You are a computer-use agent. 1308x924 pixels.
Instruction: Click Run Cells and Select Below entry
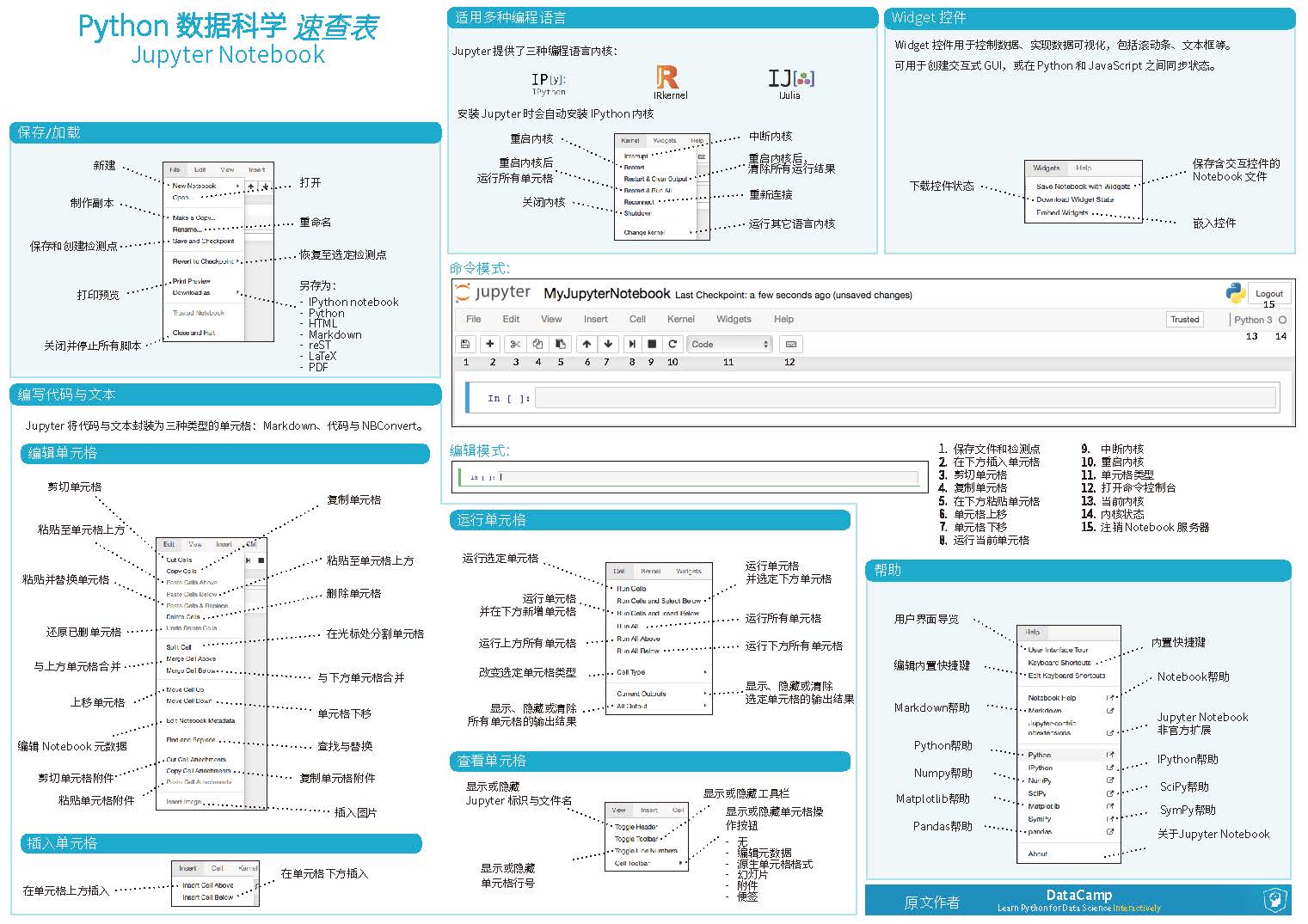[659, 601]
